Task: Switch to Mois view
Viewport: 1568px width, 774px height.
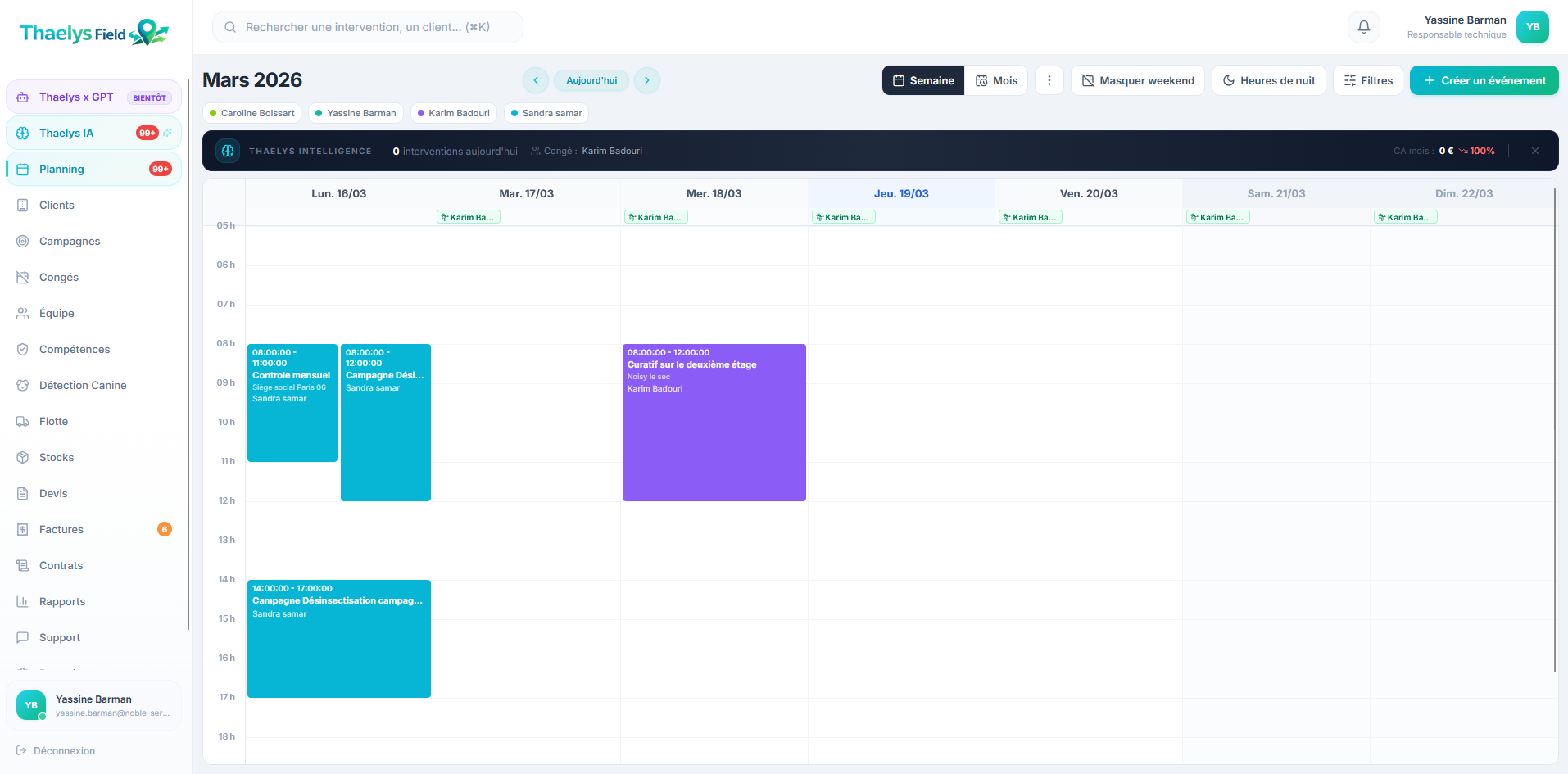Action: tap(996, 80)
